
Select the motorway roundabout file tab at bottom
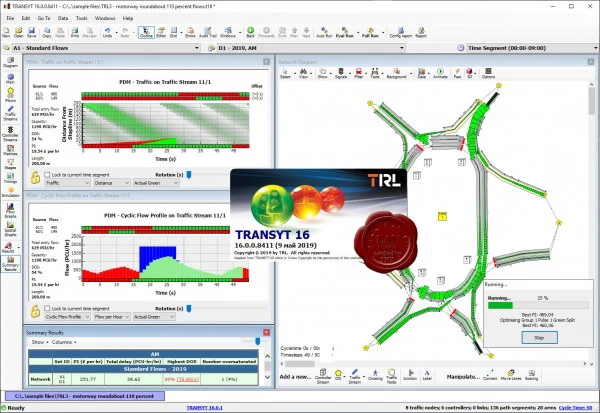[x=85, y=396]
